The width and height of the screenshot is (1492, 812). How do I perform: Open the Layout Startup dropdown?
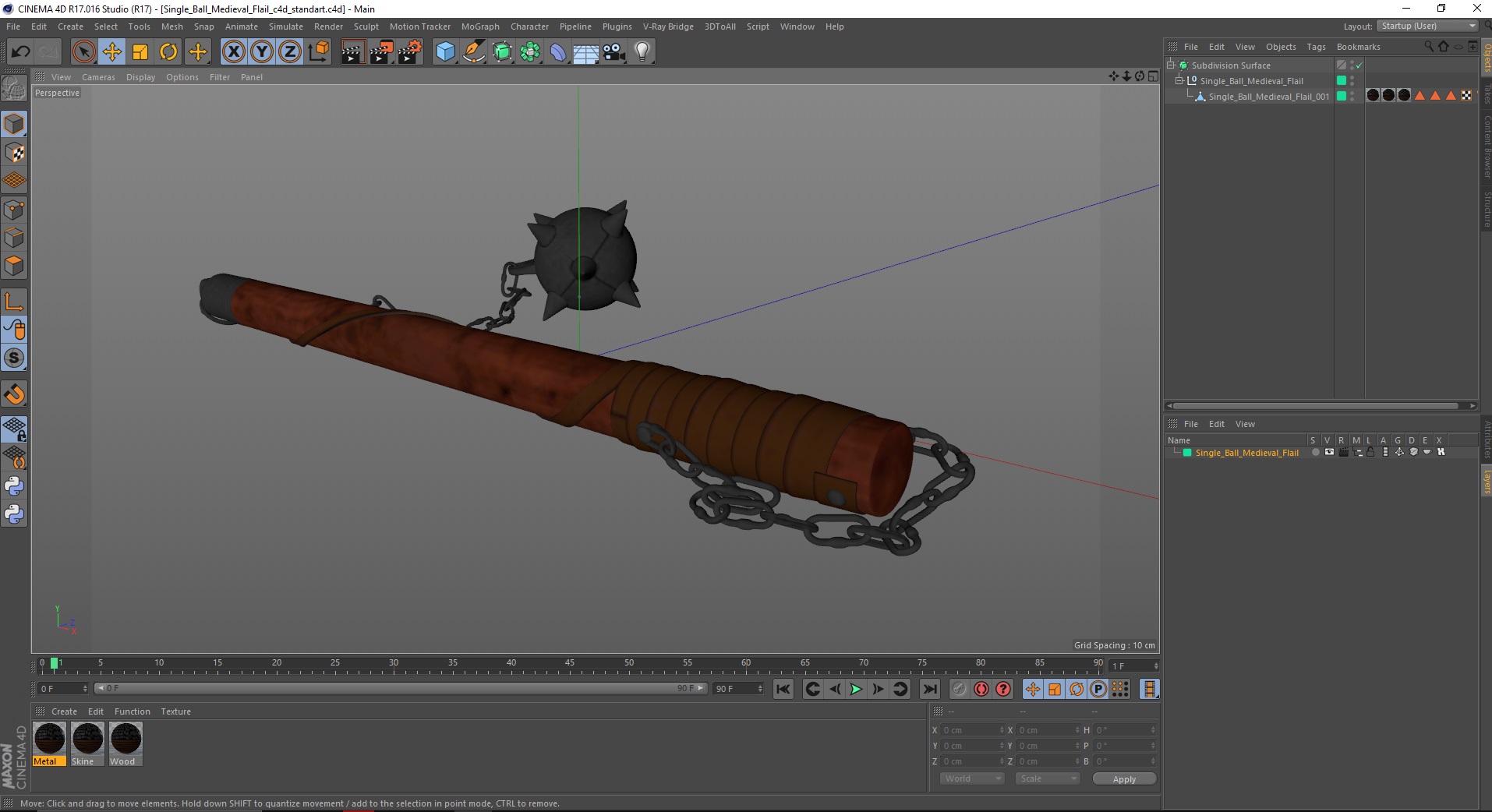point(1427,26)
